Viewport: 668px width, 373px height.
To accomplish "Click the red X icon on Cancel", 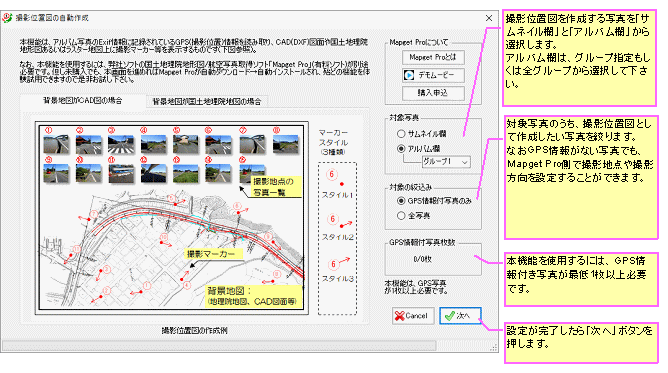I will (399, 316).
